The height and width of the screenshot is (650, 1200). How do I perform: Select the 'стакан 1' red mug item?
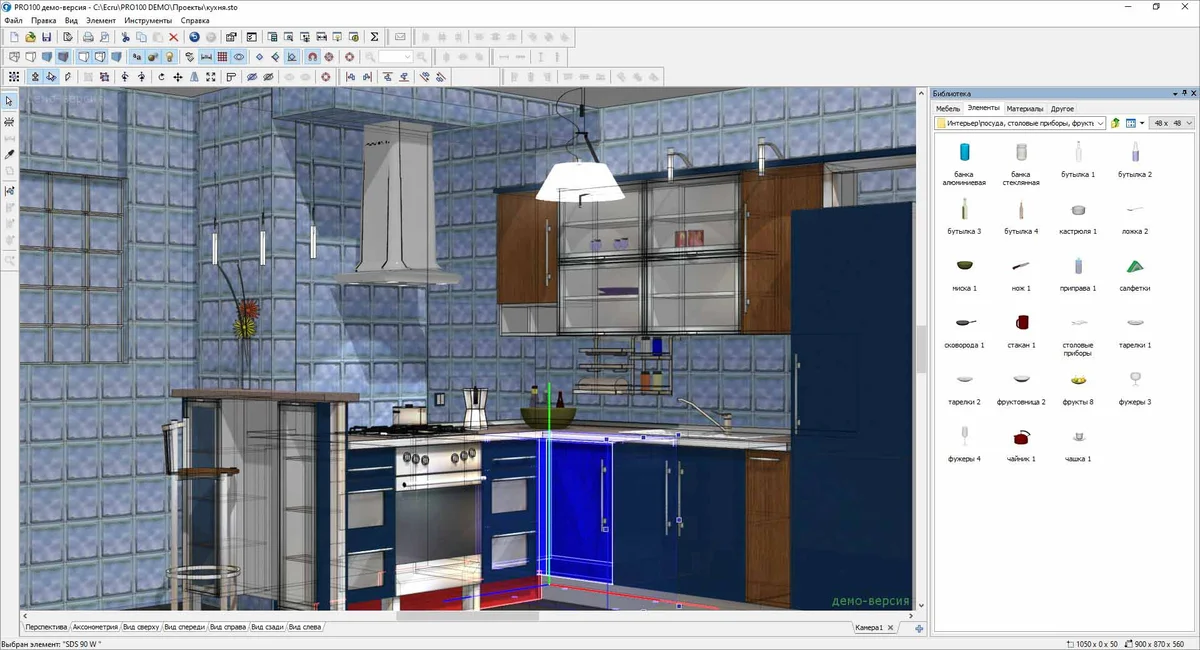pyautogui.click(x=1020, y=331)
